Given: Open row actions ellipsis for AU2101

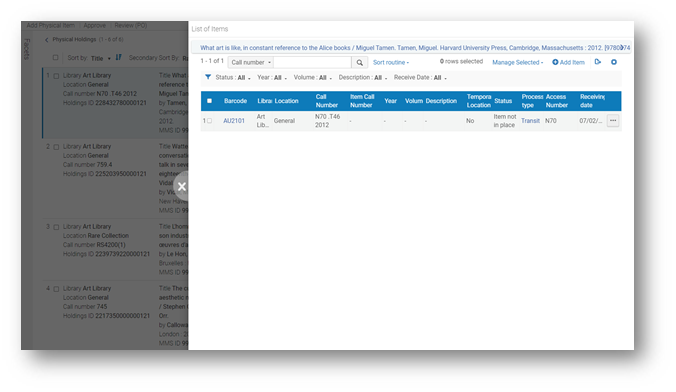Looking at the screenshot, I should [613, 121].
